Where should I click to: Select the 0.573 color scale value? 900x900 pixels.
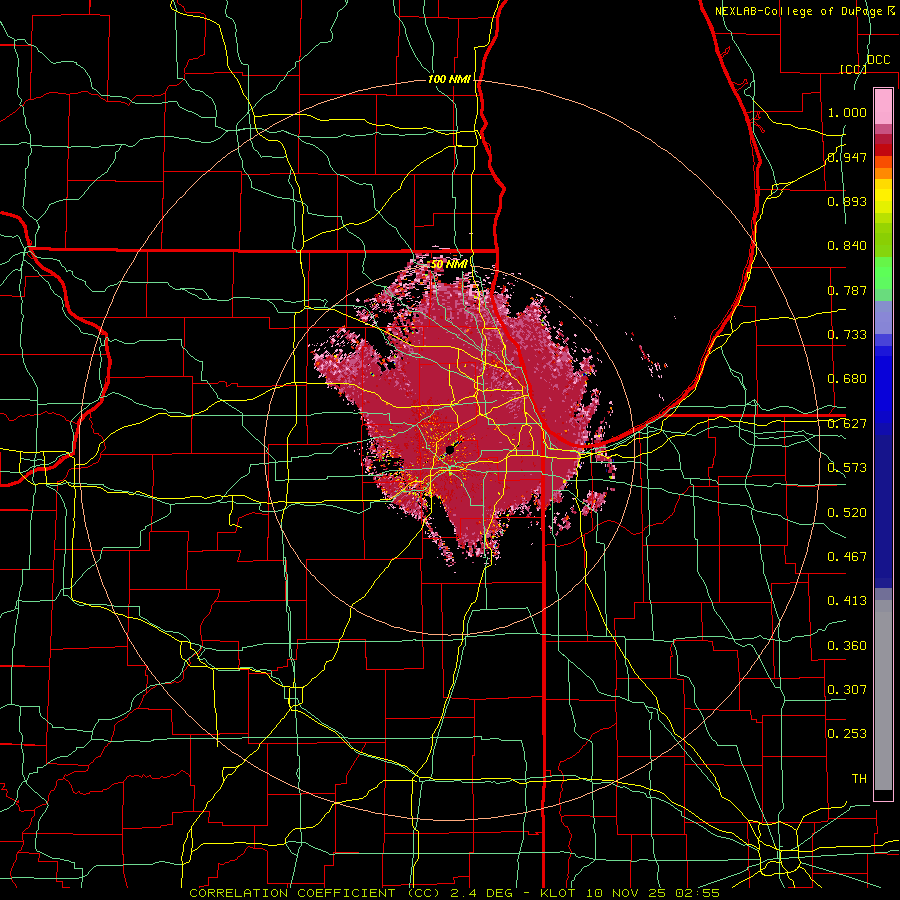(847, 468)
